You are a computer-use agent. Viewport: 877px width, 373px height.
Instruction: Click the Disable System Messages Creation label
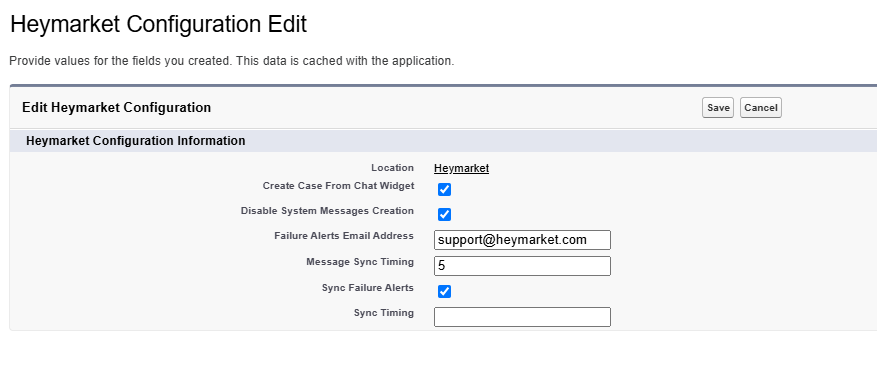(x=327, y=211)
